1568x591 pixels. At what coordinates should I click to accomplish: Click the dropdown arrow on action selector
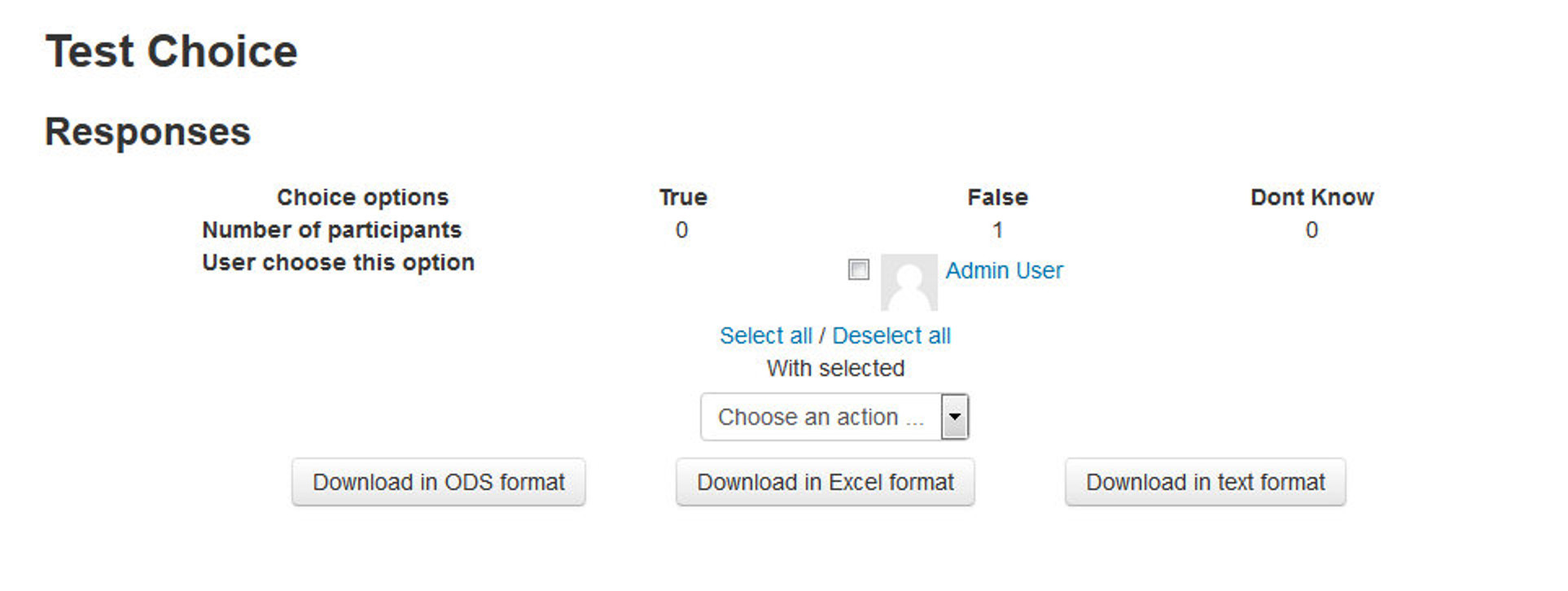coord(954,416)
